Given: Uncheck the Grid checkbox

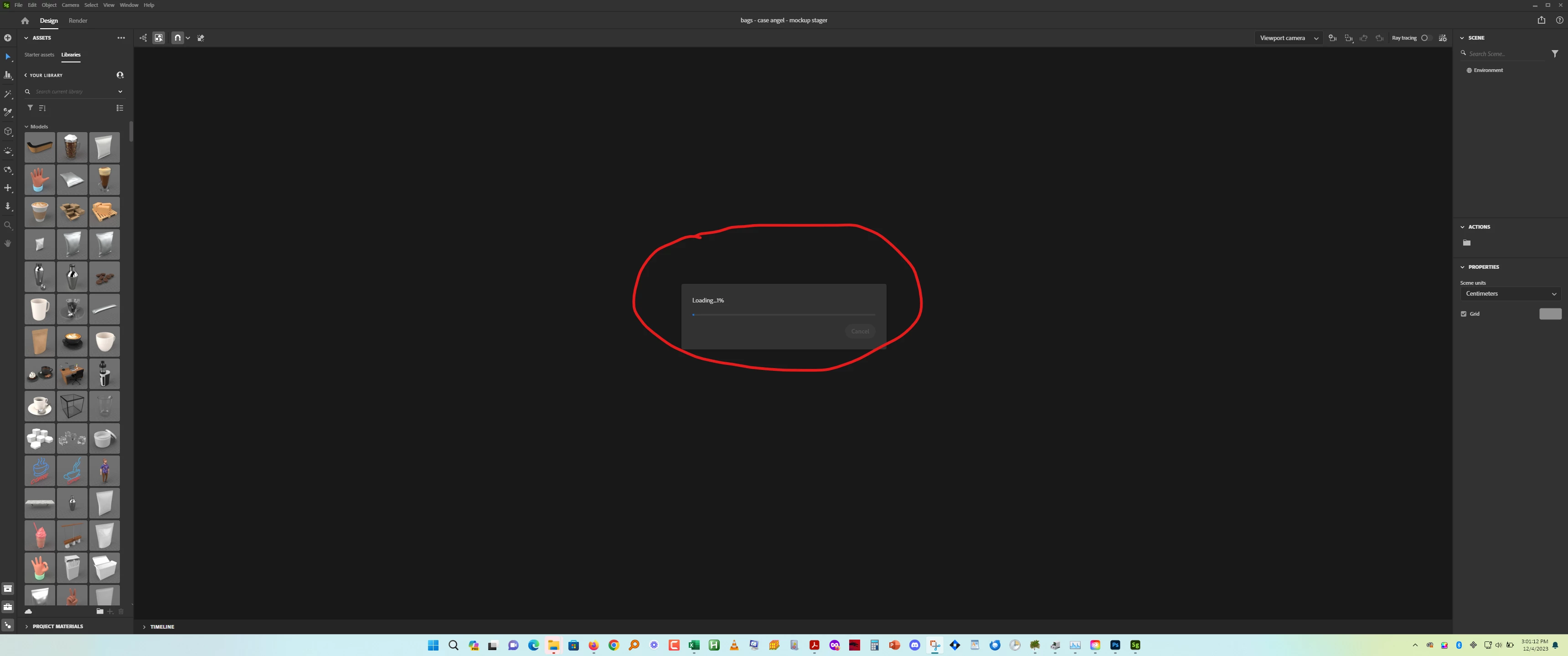Looking at the screenshot, I should coord(1463,314).
